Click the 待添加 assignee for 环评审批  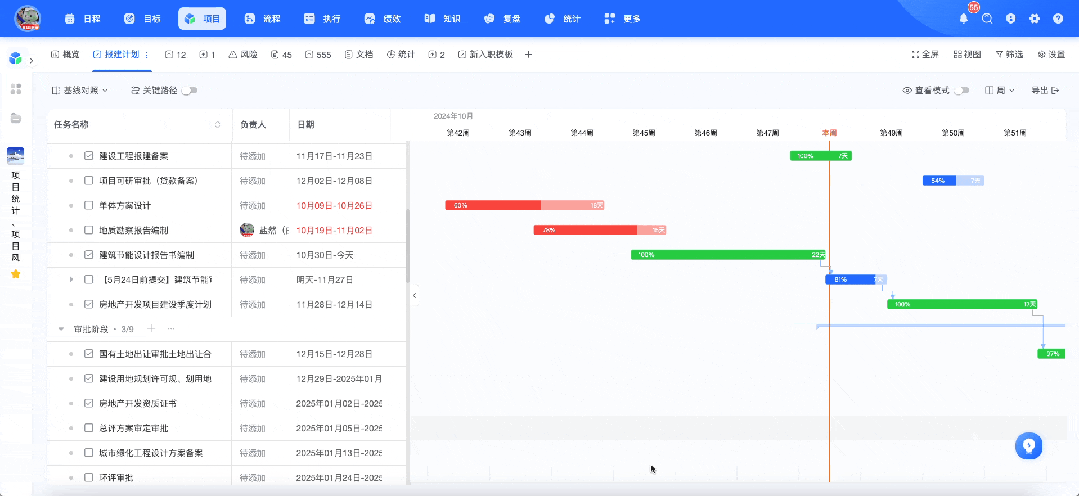click(253, 477)
